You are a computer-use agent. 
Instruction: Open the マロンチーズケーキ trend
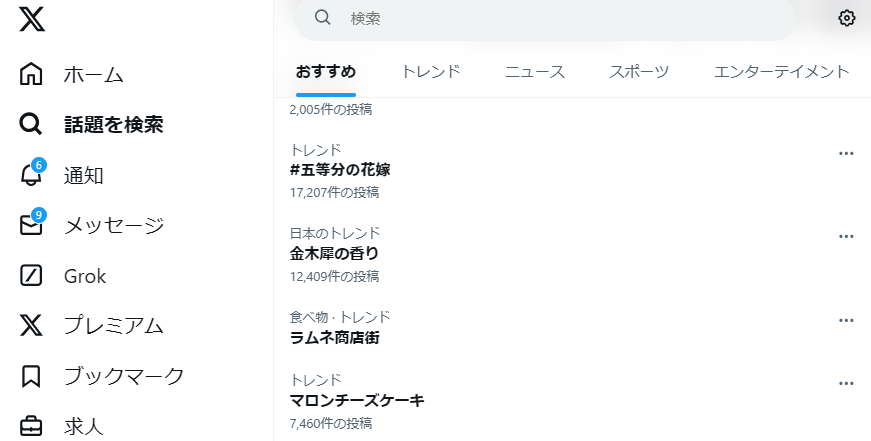(x=357, y=401)
